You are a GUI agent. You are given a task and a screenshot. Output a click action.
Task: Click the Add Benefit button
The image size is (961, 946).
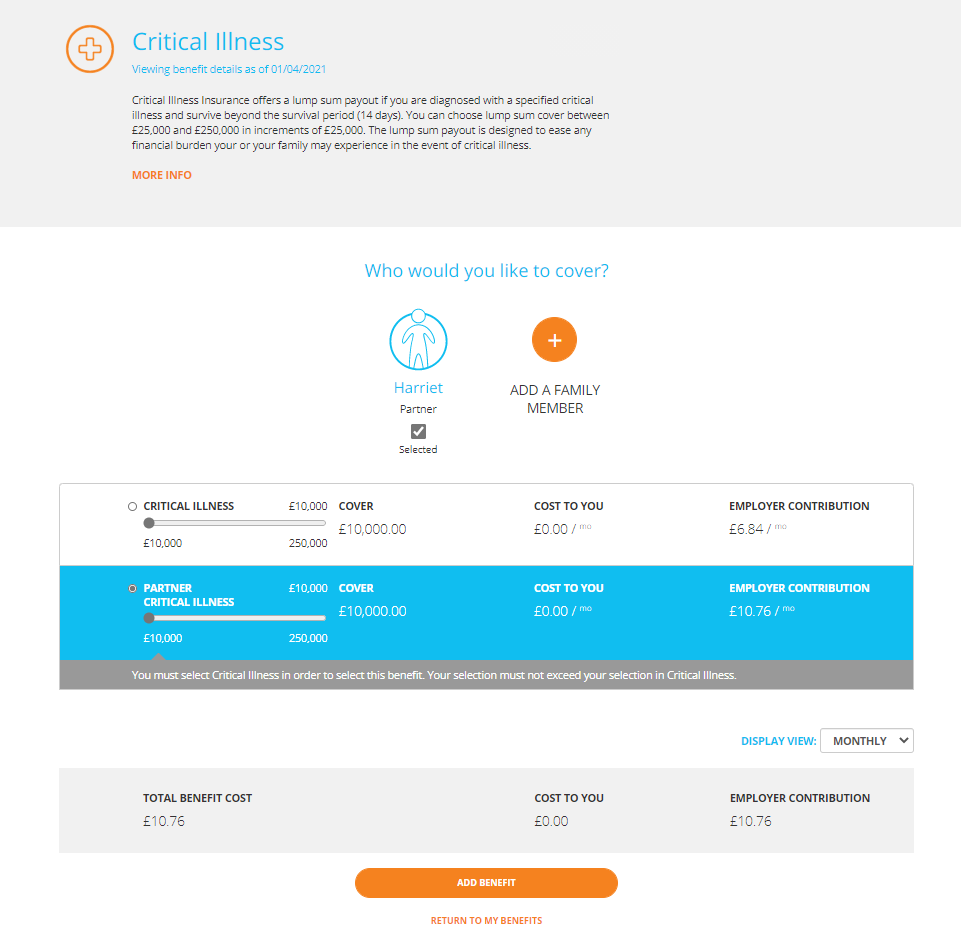point(486,883)
